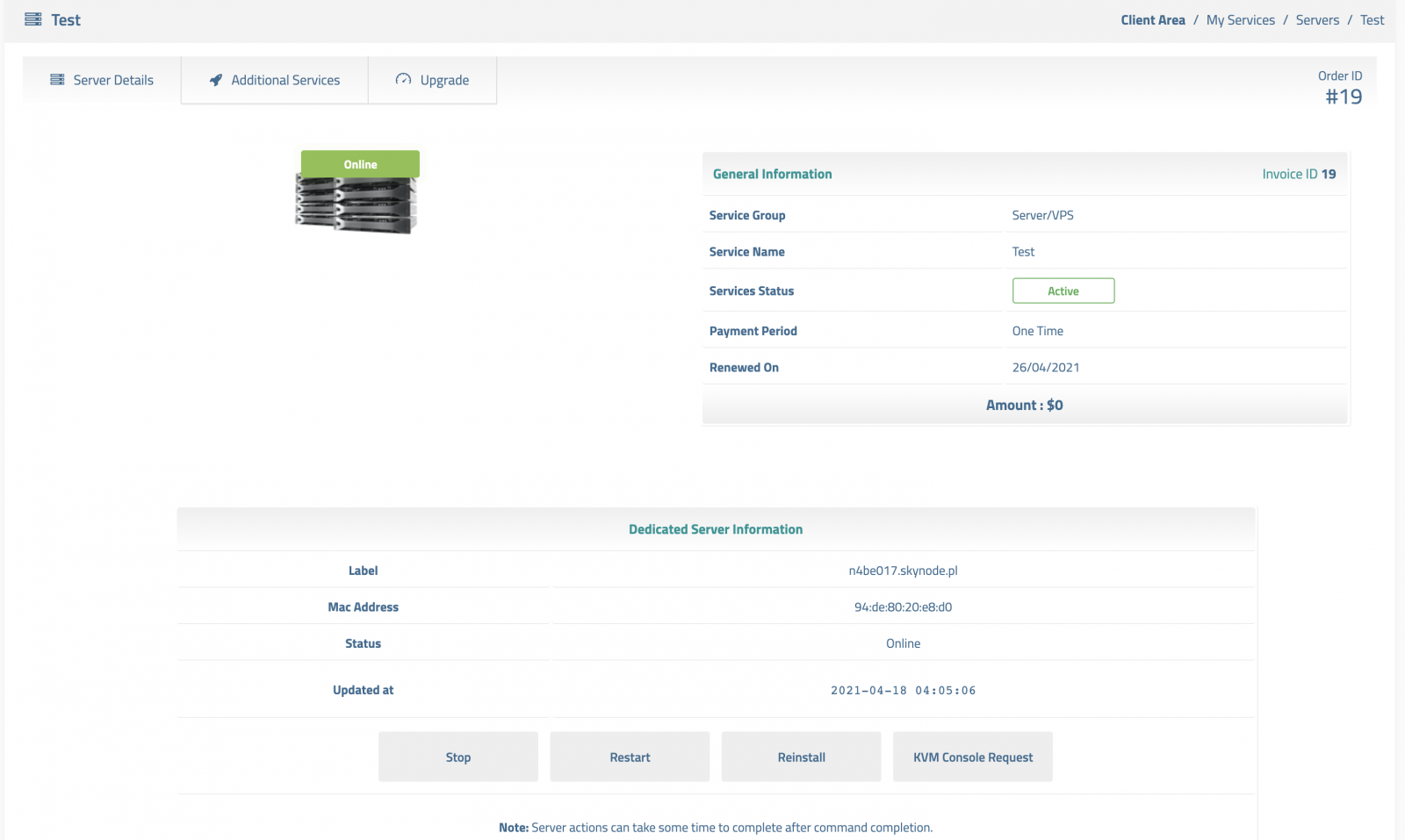Click the Reinstall button
Screen dimensions: 1405x840
pos(801,757)
